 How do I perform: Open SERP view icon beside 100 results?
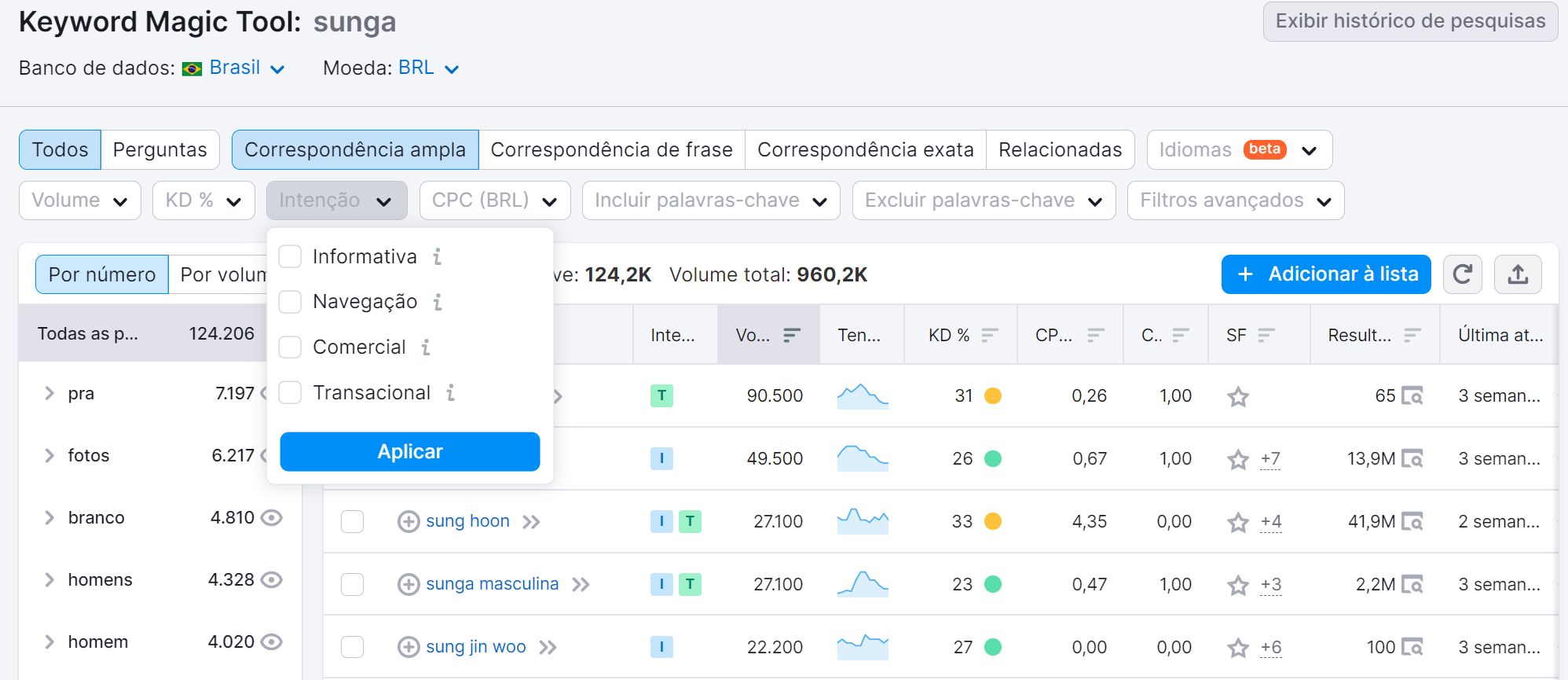coord(1412,647)
